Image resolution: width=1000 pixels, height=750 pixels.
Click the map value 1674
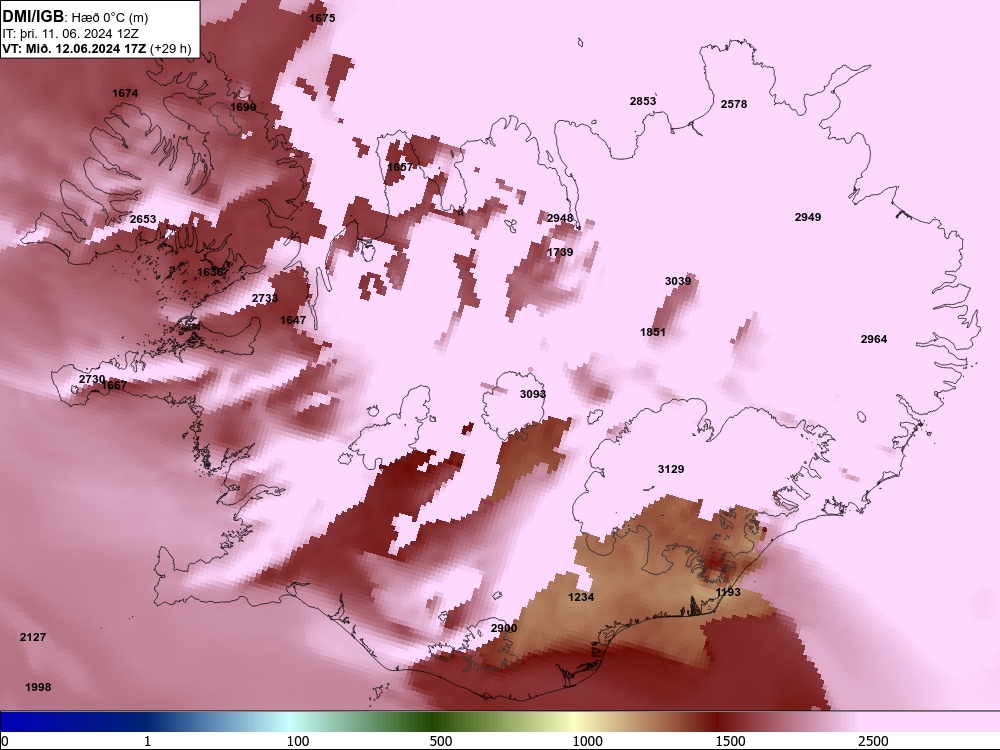pyautogui.click(x=125, y=93)
